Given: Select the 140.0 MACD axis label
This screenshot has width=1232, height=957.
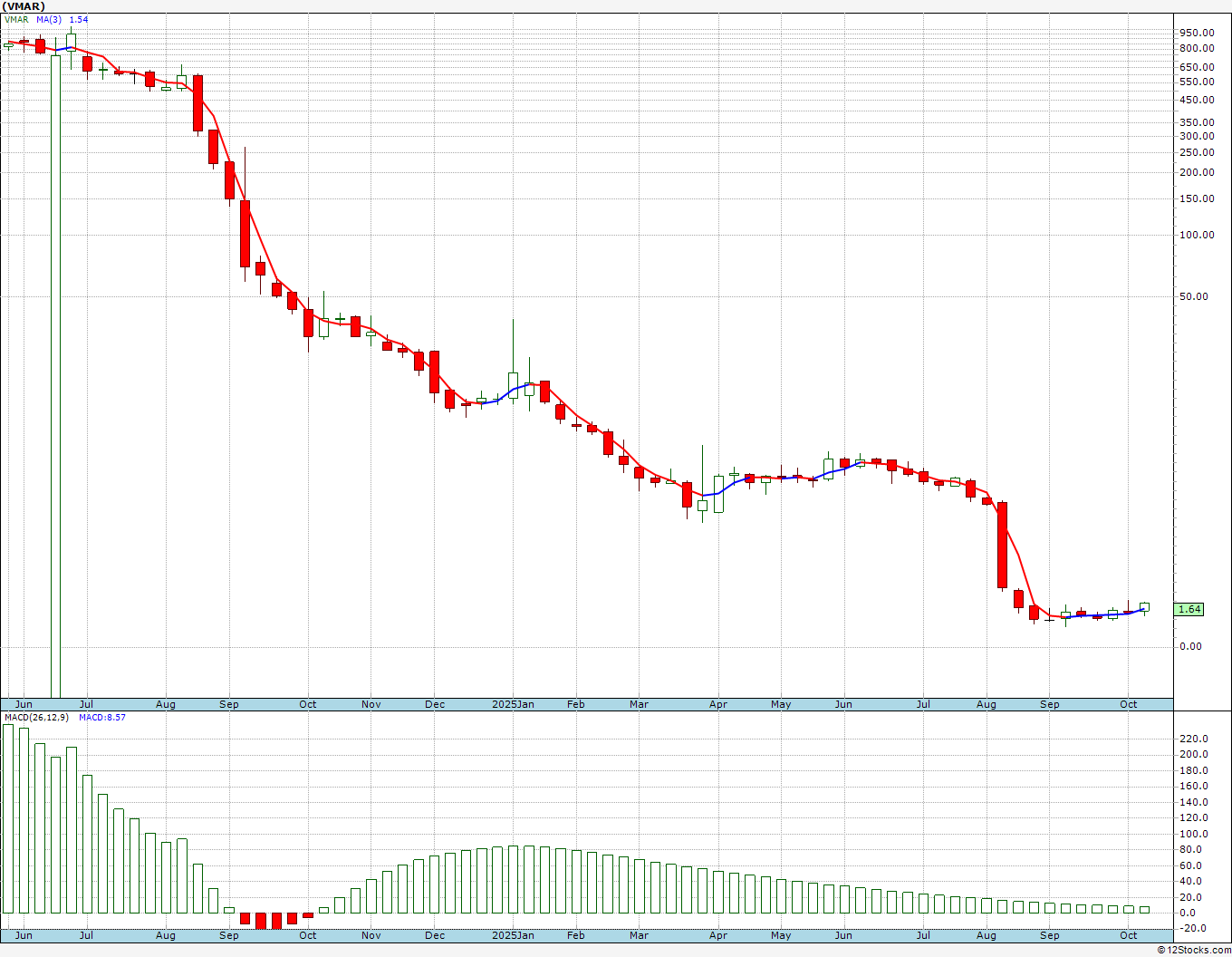Looking at the screenshot, I should click(1193, 802).
